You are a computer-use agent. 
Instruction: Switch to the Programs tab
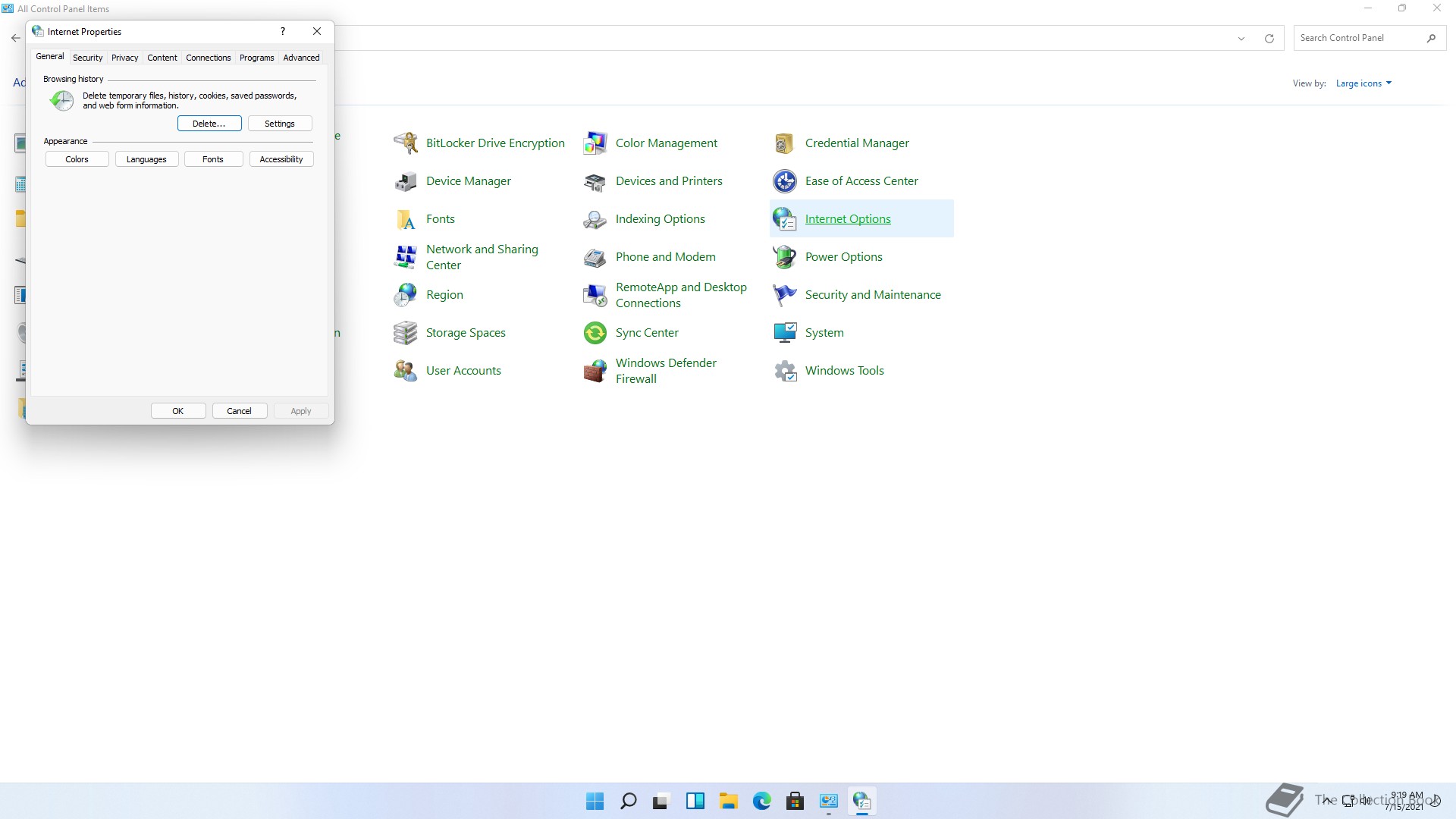257,58
